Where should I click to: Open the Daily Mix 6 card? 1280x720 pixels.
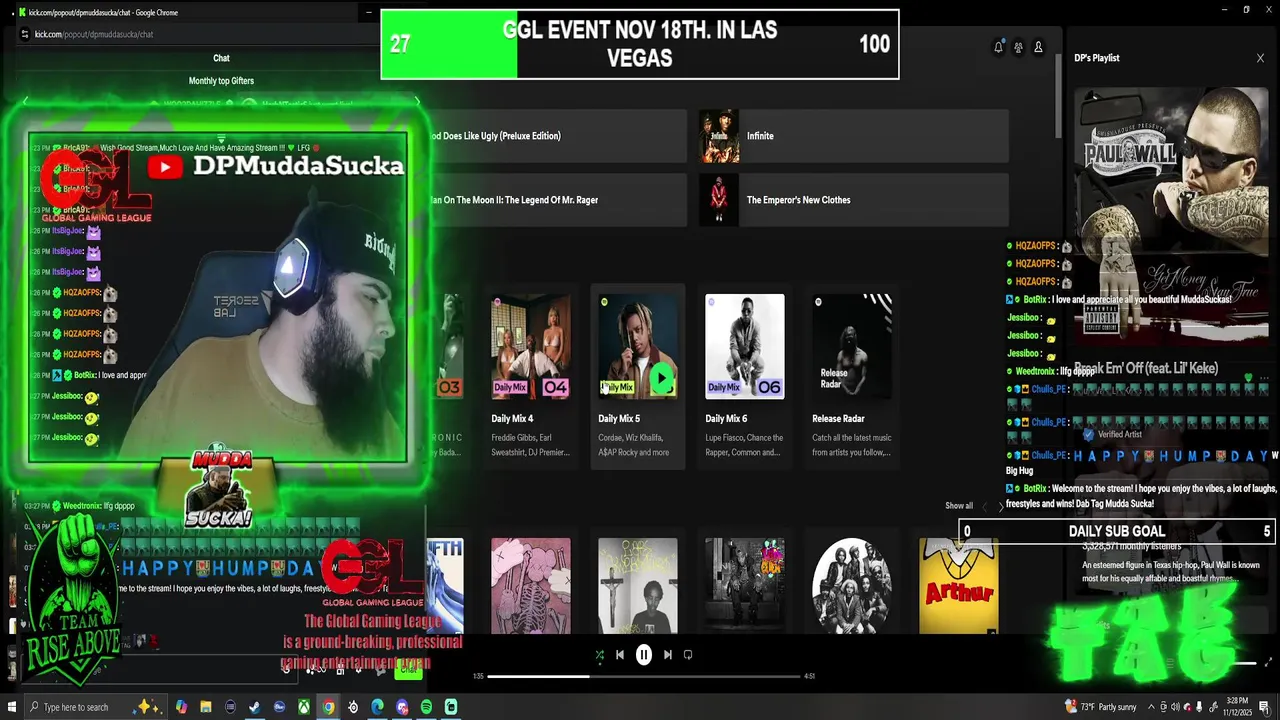[x=745, y=377]
